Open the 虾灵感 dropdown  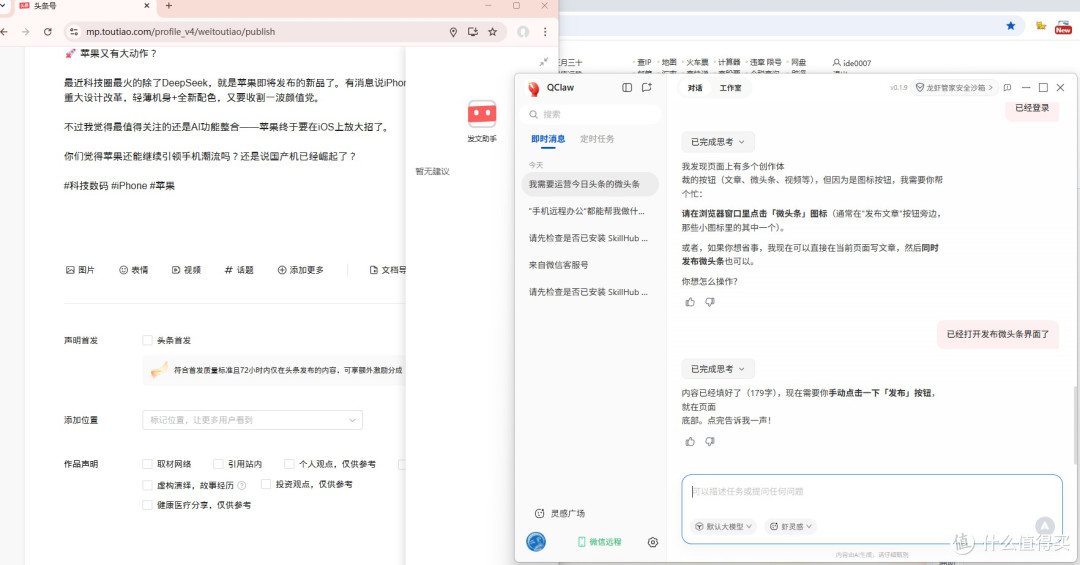(790, 526)
